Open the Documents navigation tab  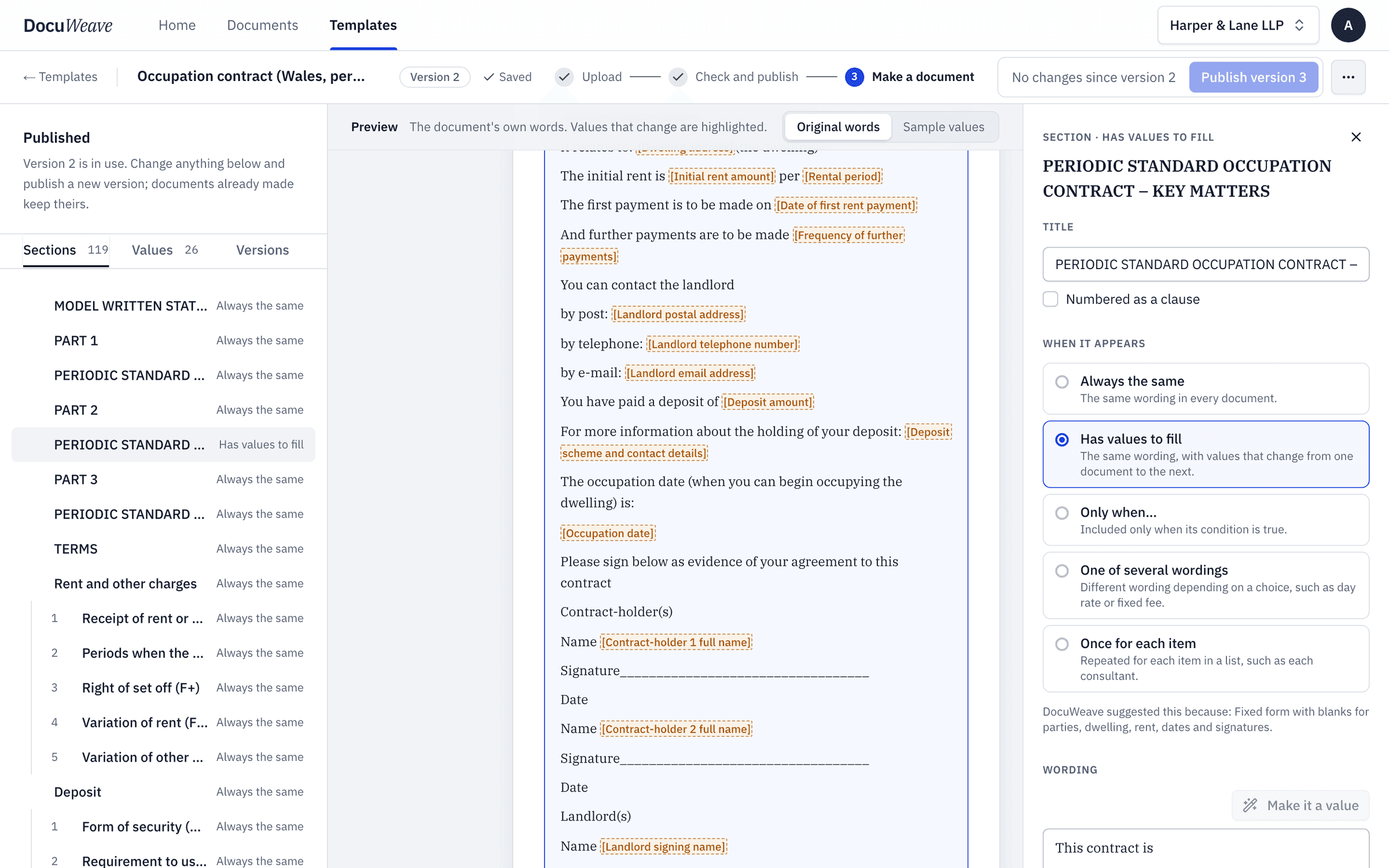(x=262, y=25)
